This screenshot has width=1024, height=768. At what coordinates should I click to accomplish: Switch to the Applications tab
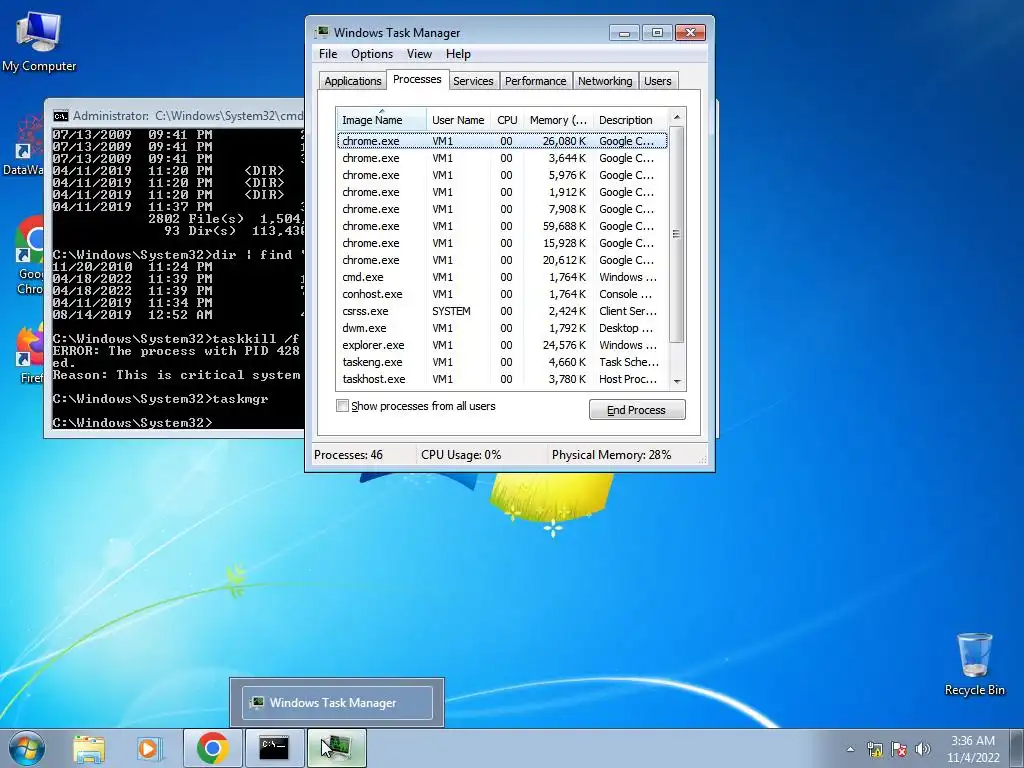pyautogui.click(x=353, y=81)
